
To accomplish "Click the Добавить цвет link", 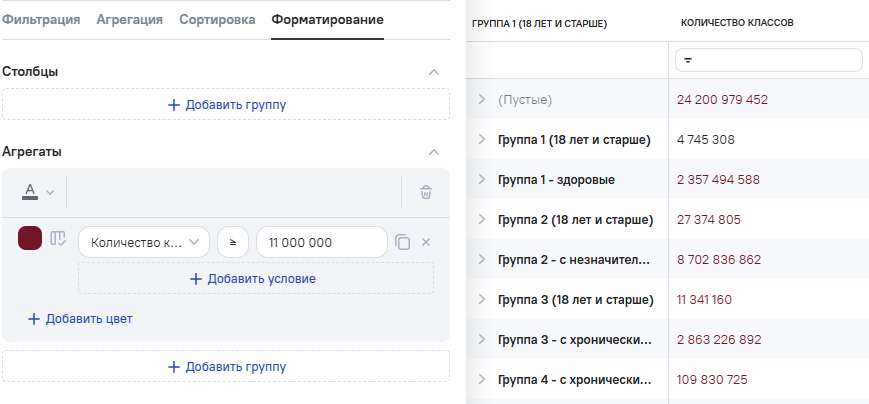I will pos(80,319).
